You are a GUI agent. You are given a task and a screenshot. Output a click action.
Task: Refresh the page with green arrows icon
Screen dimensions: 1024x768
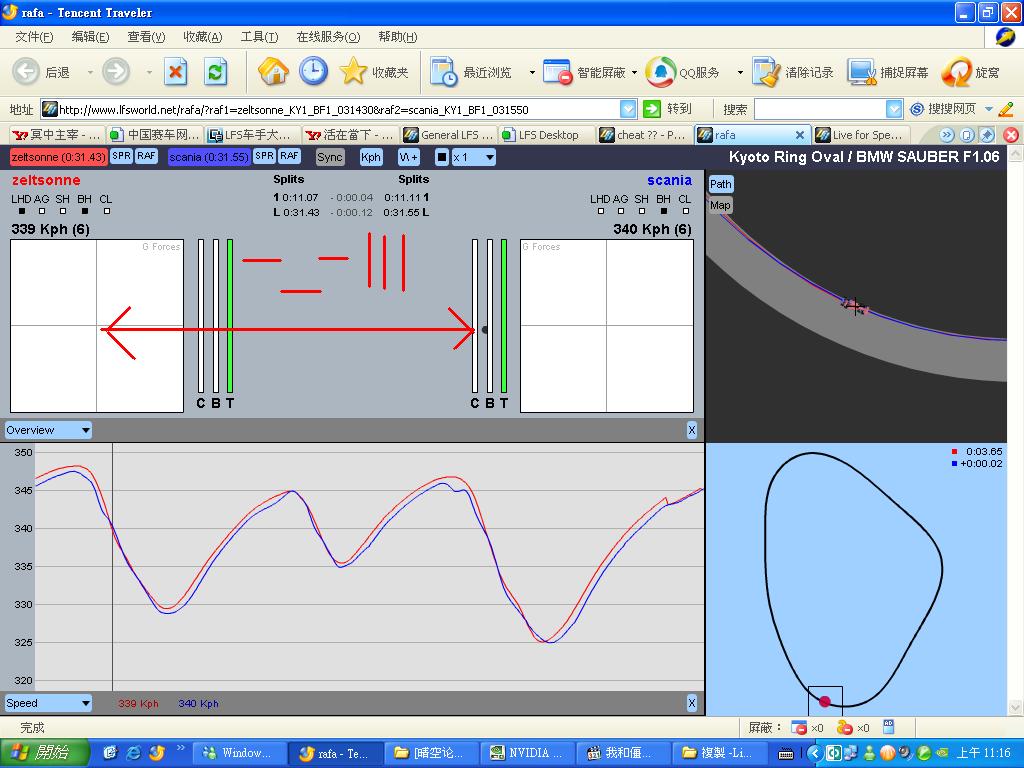point(215,72)
